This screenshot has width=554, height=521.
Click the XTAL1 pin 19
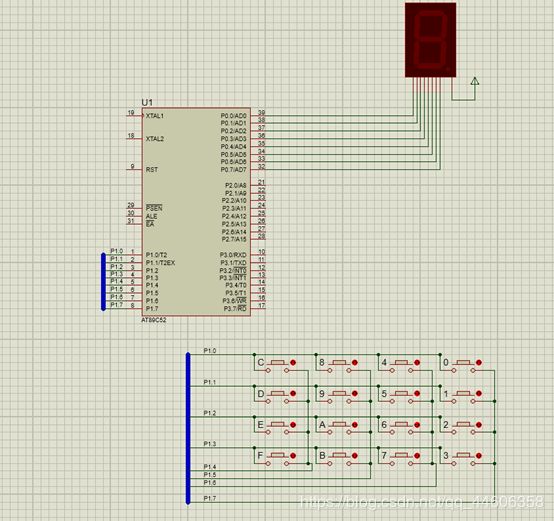coord(134,115)
